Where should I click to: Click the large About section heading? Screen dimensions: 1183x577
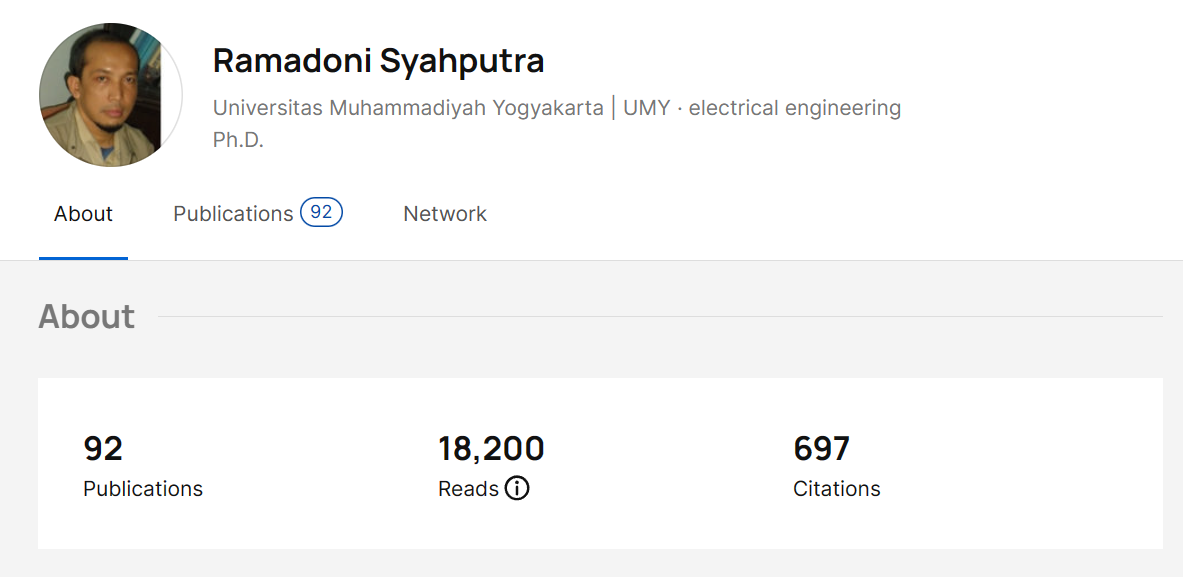[86, 317]
